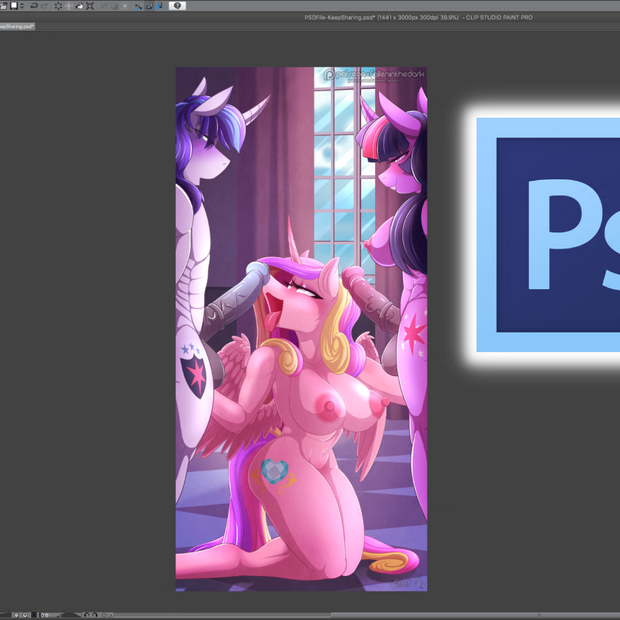Viewport: 620px width, 620px height.
Task: Click the Open file icon in command bar
Action: click(x=3, y=6)
